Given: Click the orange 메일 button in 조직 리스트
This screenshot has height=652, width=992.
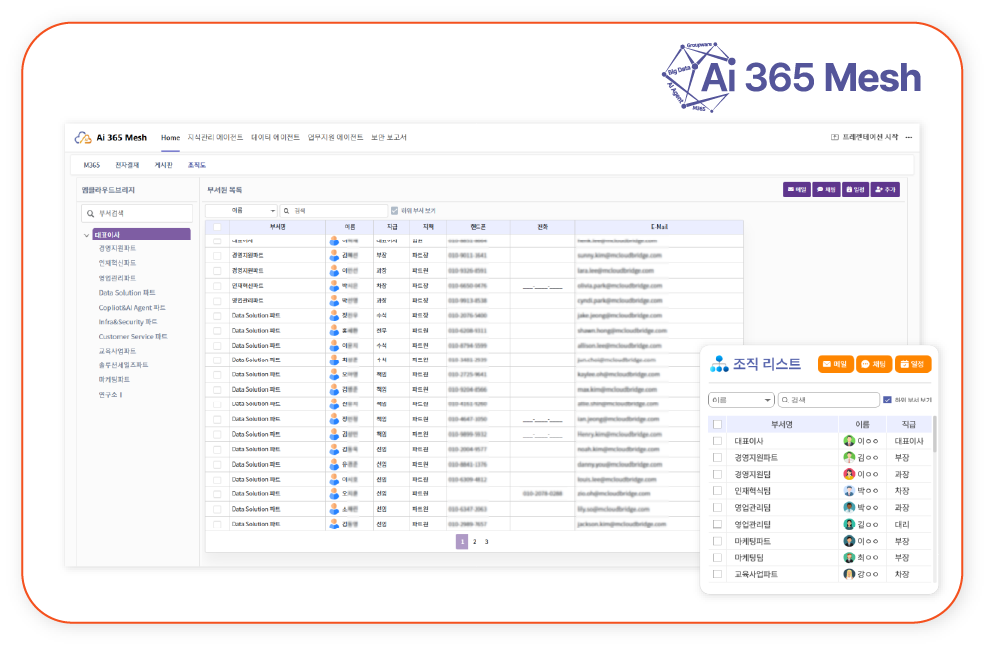Looking at the screenshot, I should pyautogui.click(x=835, y=365).
